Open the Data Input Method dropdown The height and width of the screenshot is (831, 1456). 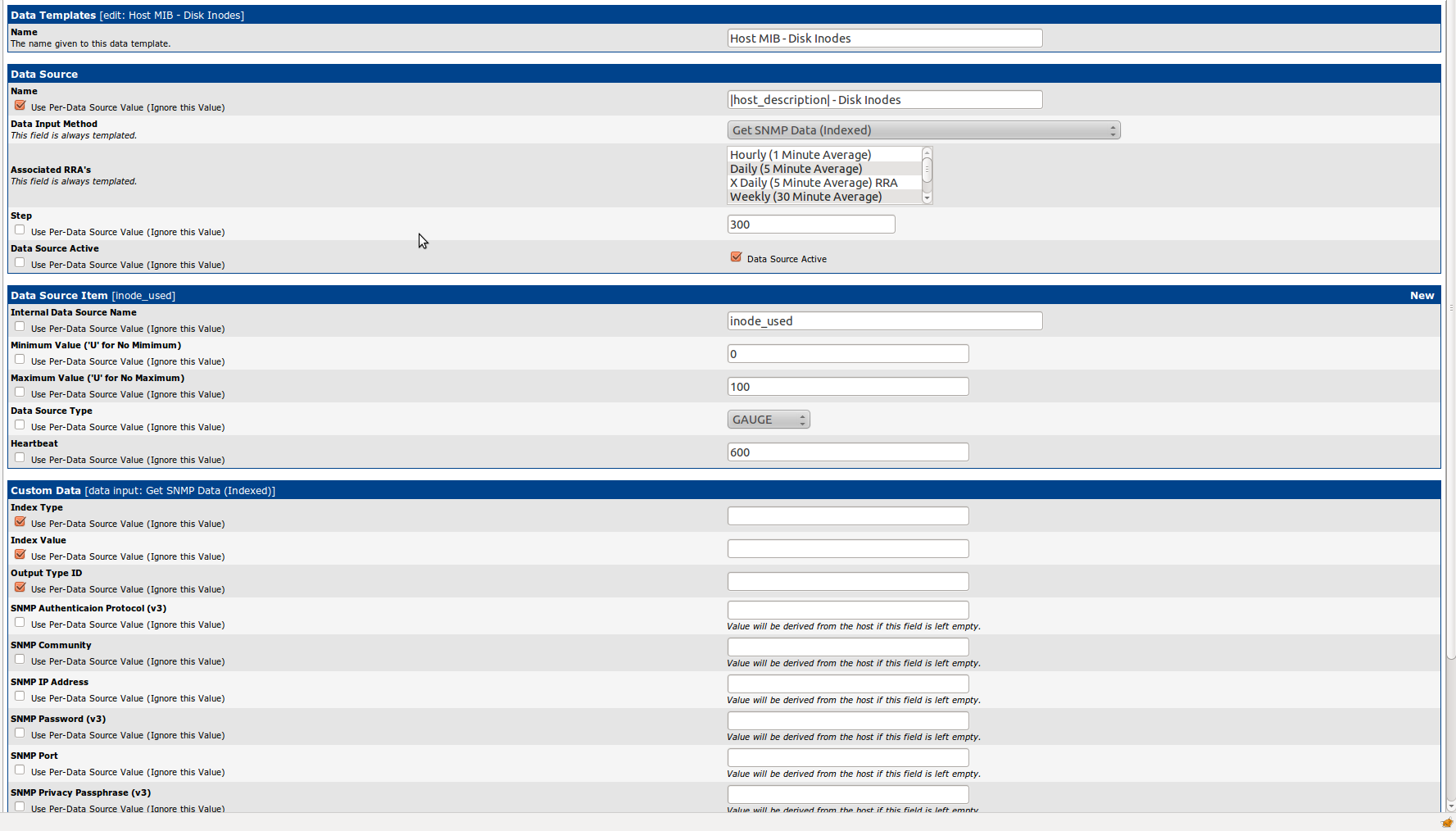(923, 130)
